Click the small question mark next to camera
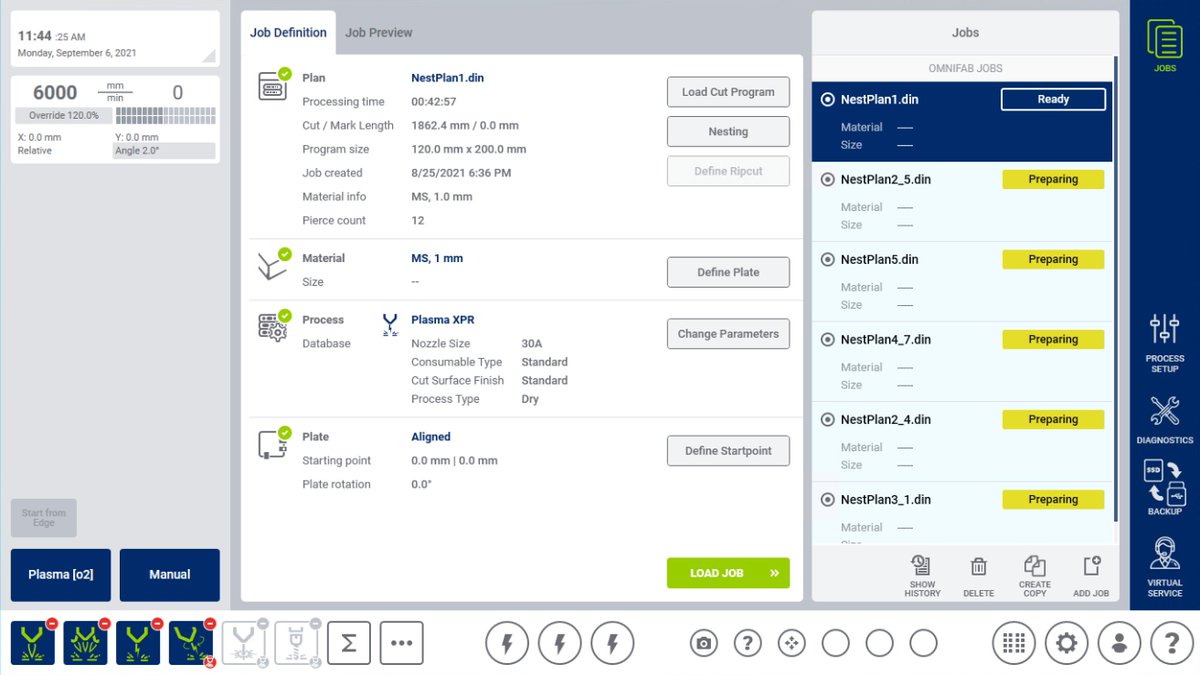This screenshot has width=1200, height=675. pos(748,643)
